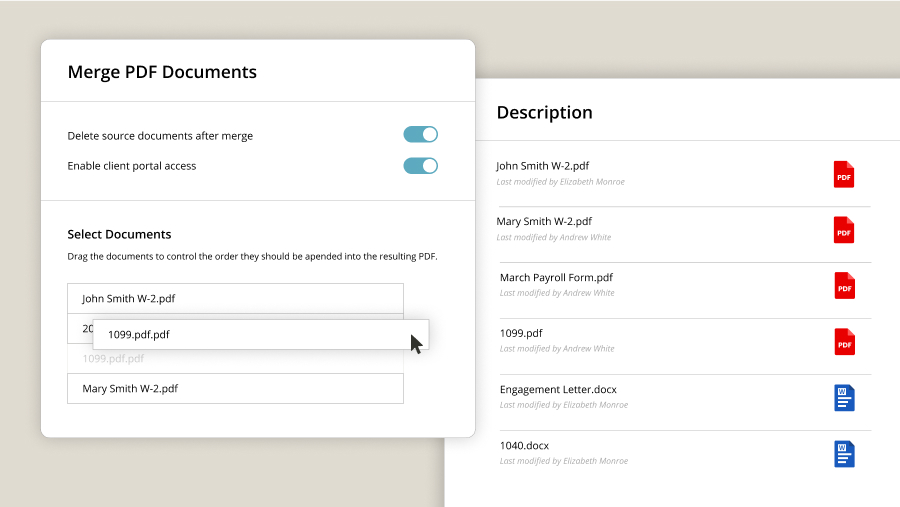Disable client portal access switch

420,165
